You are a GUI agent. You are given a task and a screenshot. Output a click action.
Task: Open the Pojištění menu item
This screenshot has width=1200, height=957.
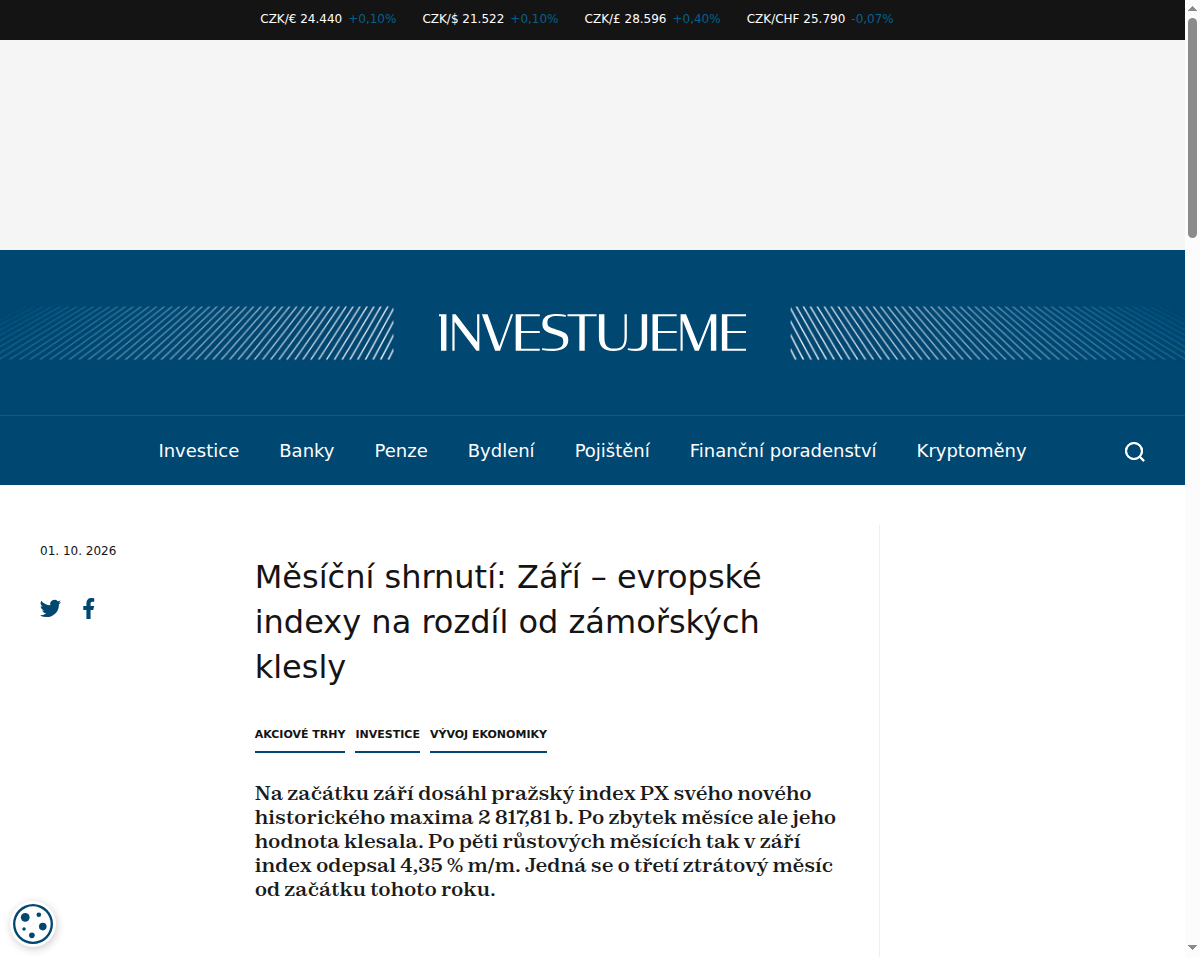pos(612,451)
